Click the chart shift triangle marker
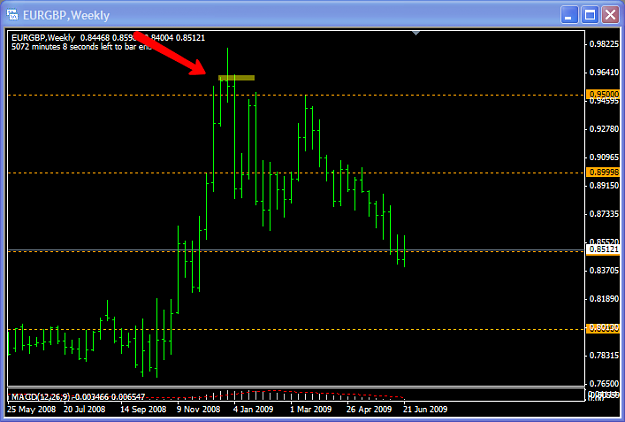This screenshot has width=625, height=422. 416,33
